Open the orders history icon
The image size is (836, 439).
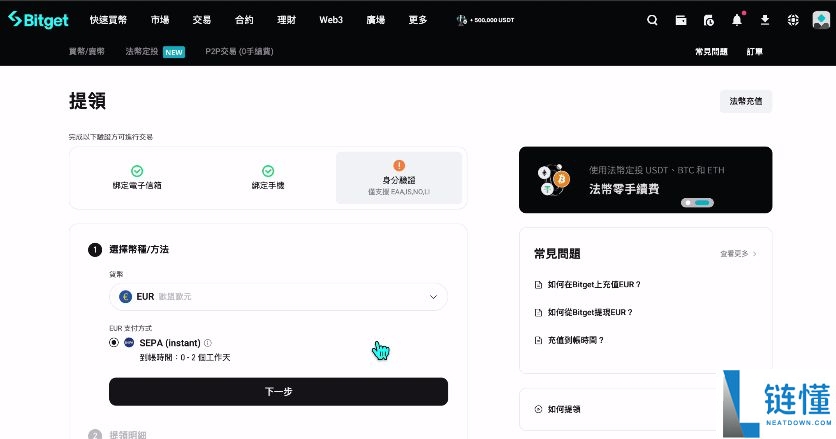(x=709, y=20)
